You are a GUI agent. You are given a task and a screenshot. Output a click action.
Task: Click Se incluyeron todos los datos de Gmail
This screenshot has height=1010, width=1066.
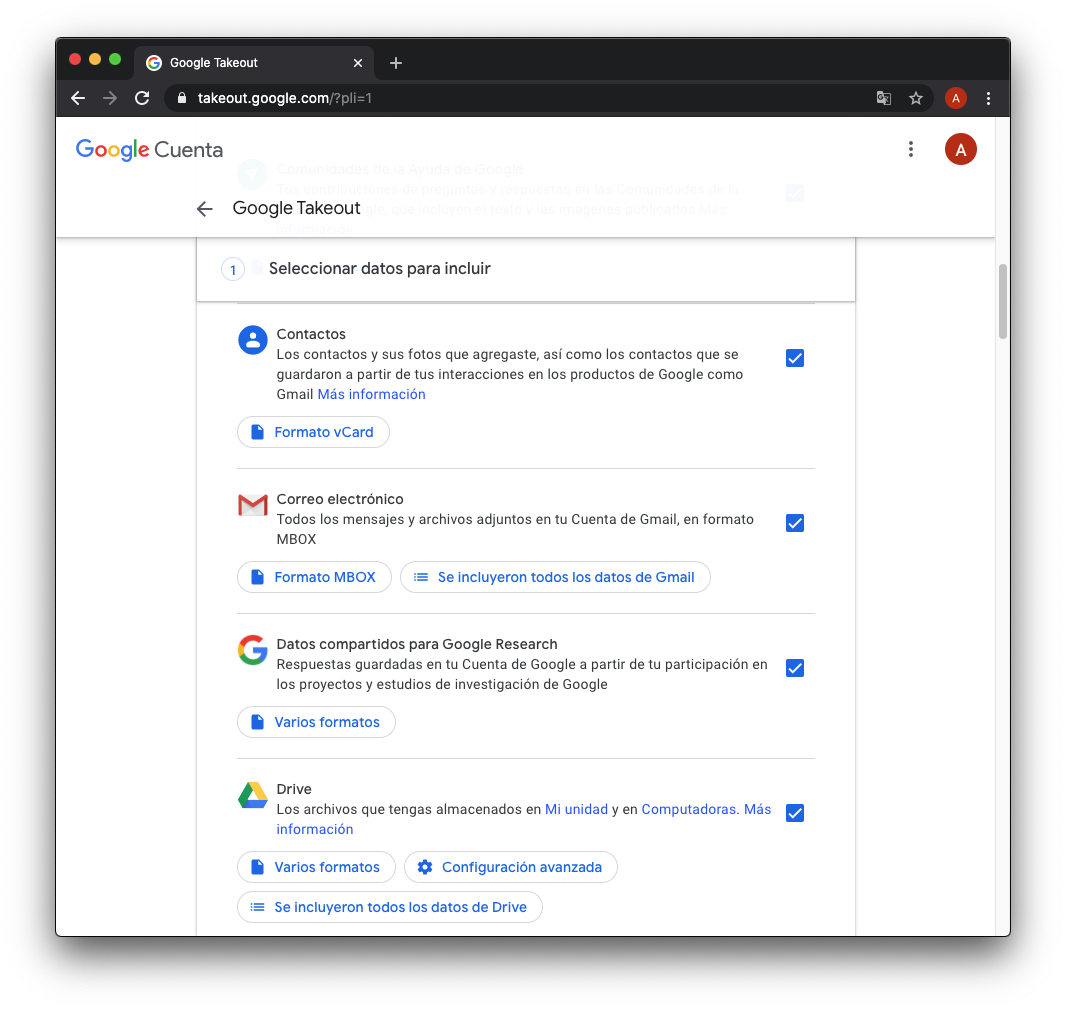click(x=555, y=577)
